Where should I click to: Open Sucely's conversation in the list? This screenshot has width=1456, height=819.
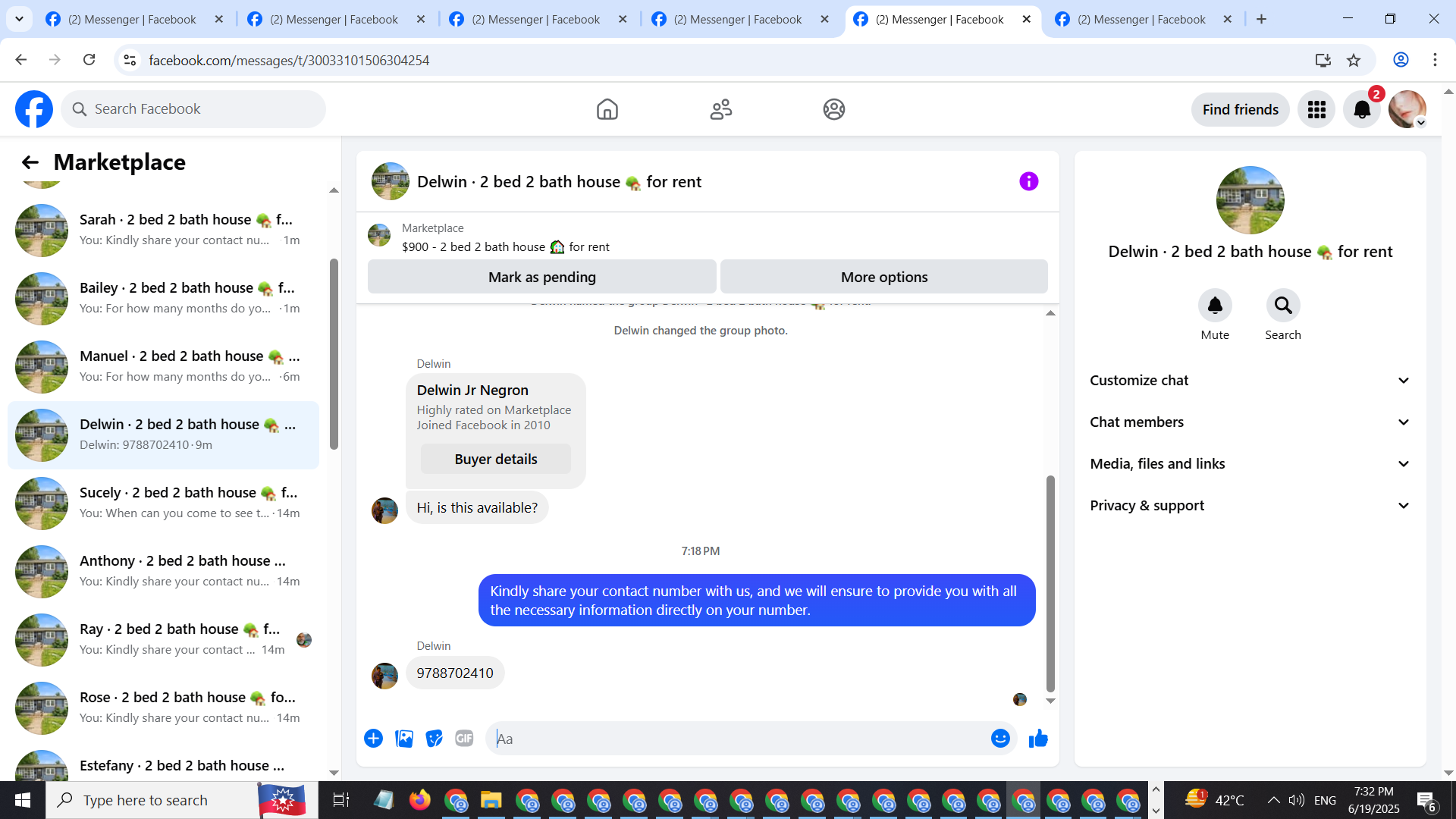(x=163, y=504)
